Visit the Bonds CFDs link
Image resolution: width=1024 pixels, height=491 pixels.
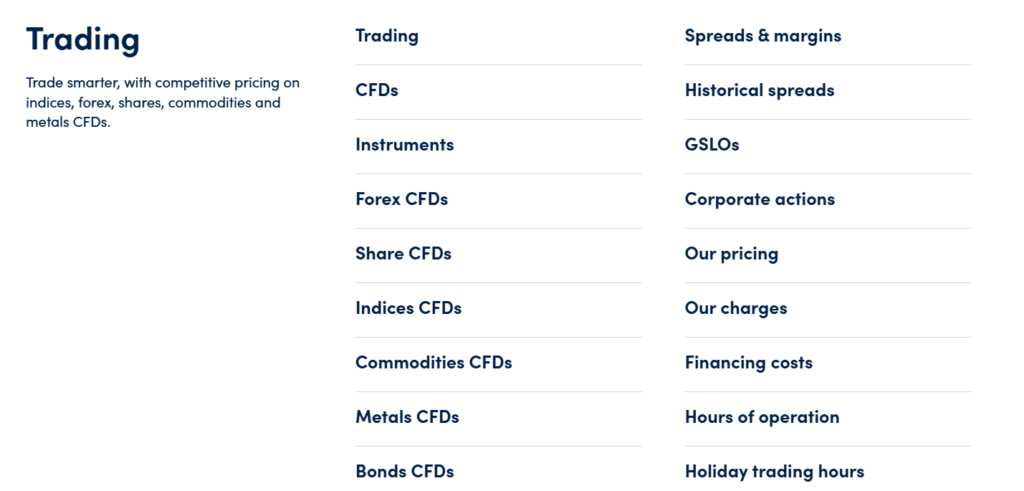[x=404, y=471]
